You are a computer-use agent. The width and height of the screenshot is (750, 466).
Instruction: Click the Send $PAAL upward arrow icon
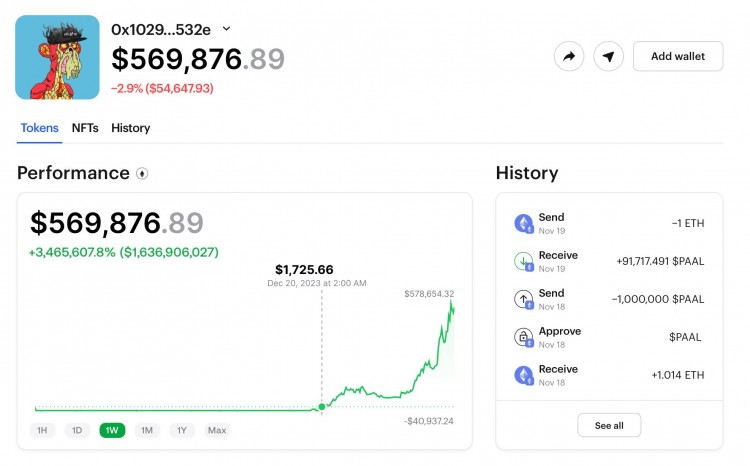(x=524, y=299)
